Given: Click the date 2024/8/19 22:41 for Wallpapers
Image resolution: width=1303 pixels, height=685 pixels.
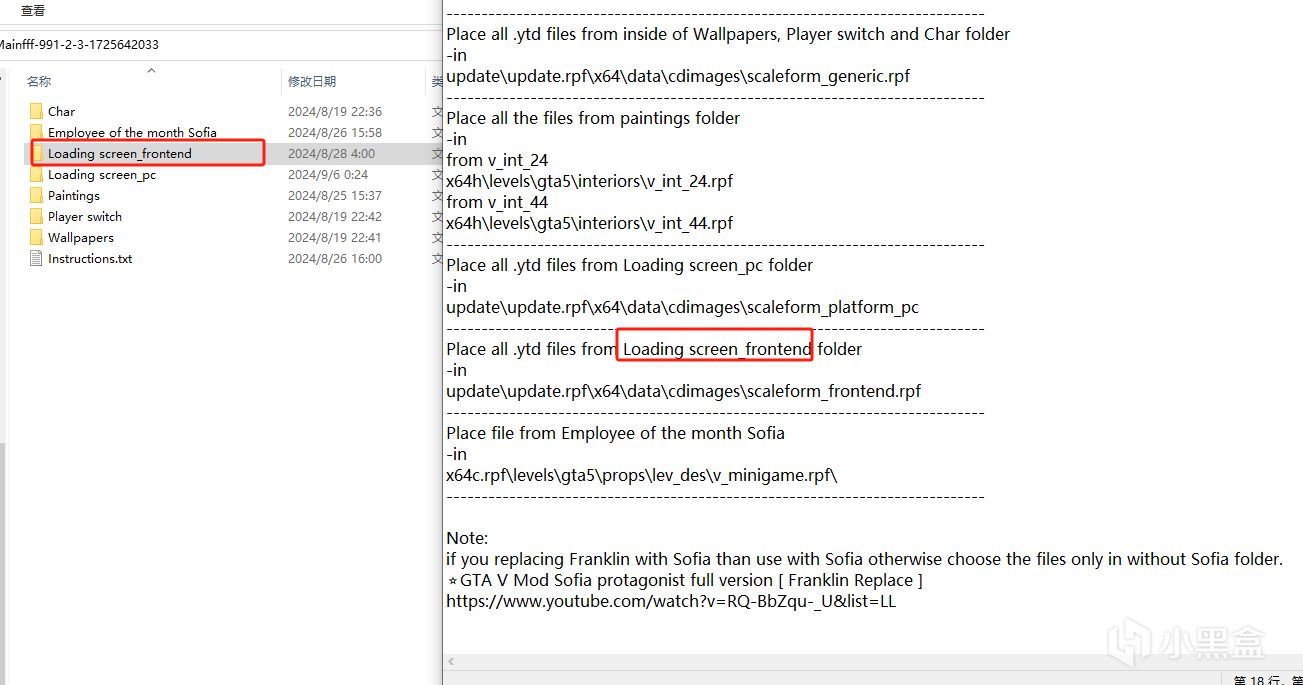Looking at the screenshot, I should tap(335, 237).
